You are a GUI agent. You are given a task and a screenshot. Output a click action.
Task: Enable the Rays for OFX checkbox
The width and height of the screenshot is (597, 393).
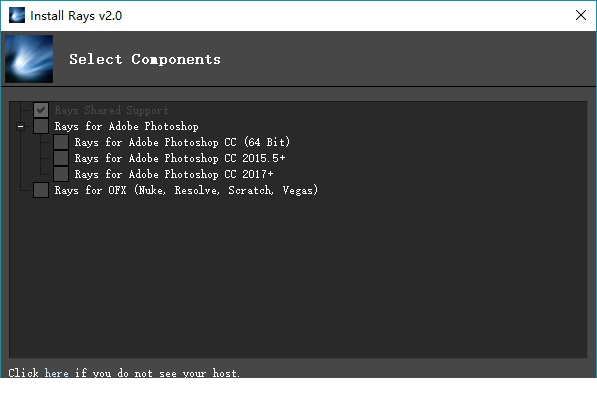[41, 190]
